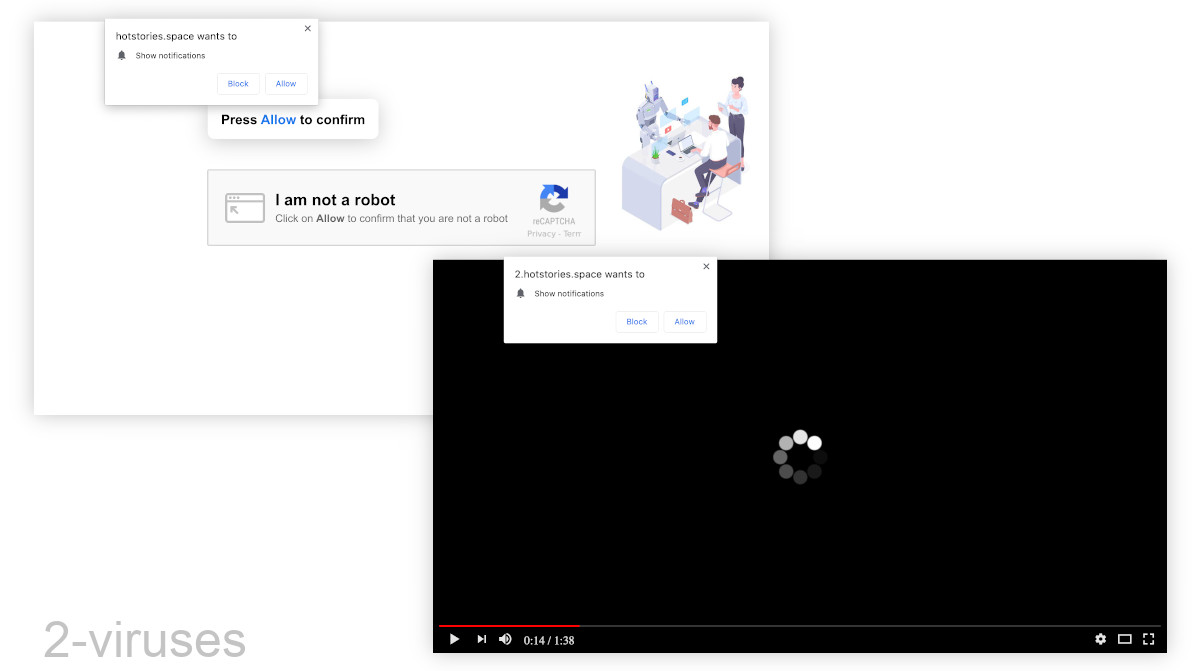Tick the 'I am not a robot' box

(245, 208)
